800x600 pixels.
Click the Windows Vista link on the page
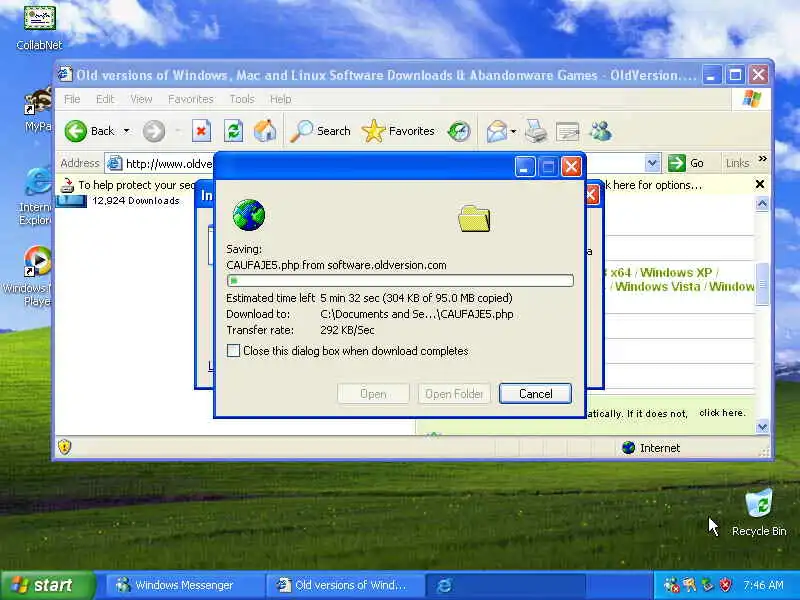[x=657, y=287]
